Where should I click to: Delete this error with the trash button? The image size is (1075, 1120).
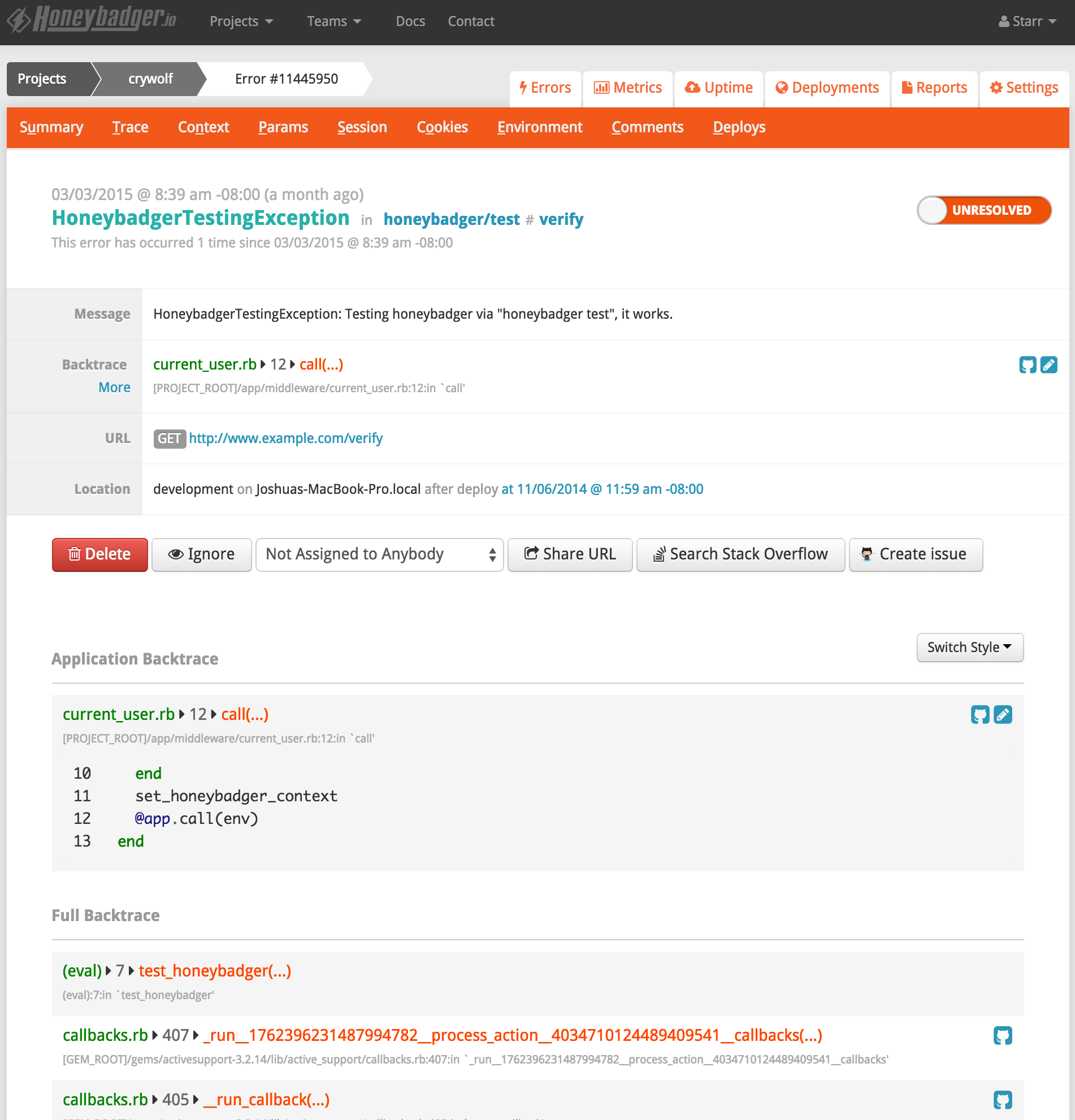[99, 554]
